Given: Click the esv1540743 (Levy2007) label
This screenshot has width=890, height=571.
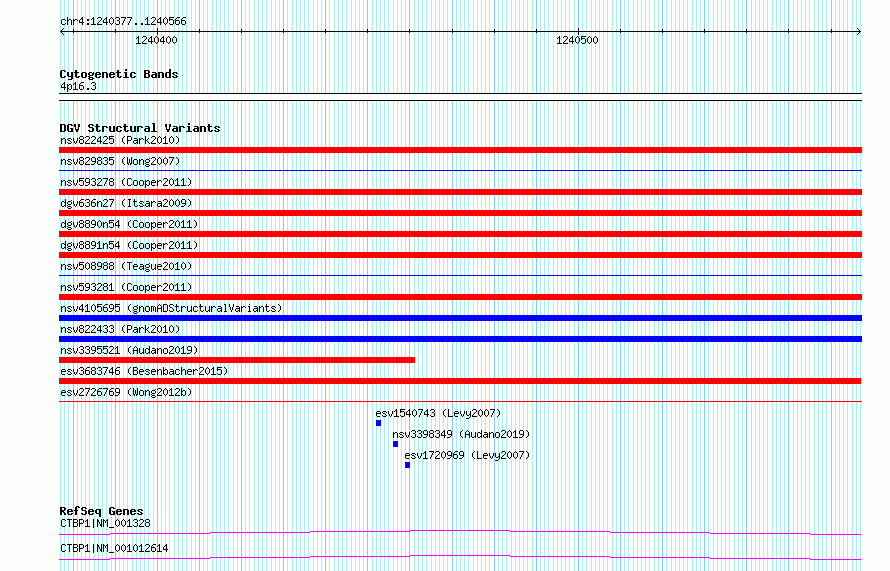Looking at the screenshot, I should click(x=438, y=413).
